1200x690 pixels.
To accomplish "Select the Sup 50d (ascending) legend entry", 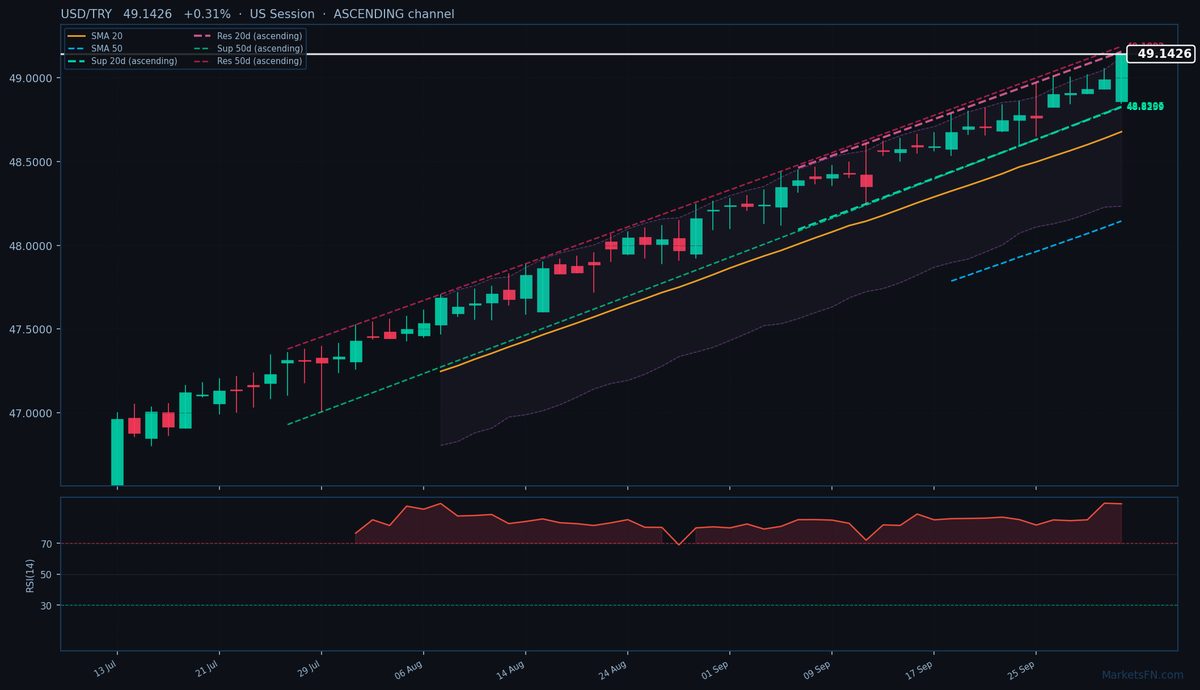I will pos(260,48).
